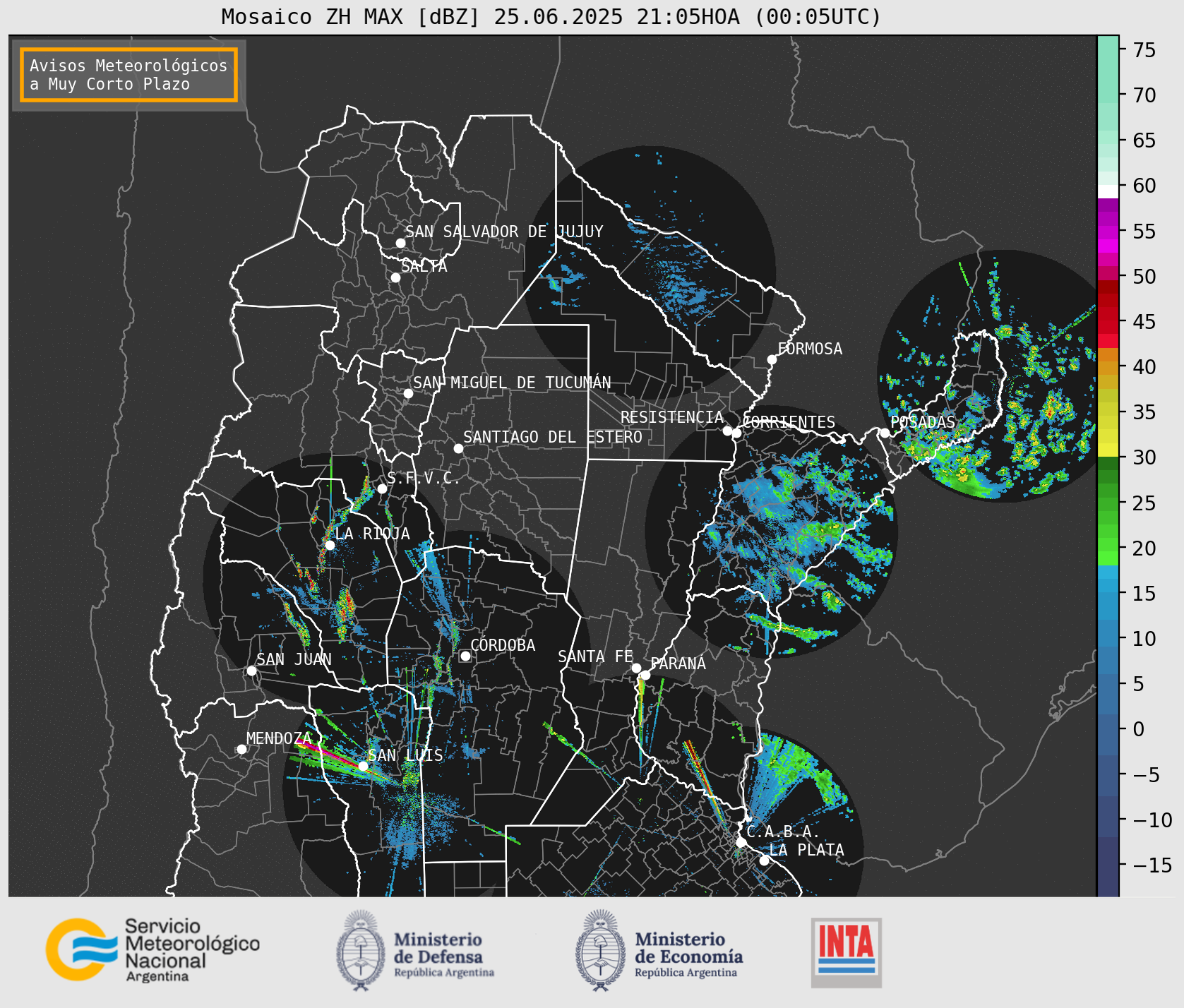The image size is (1184, 1008).
Task: Click the FORMOSA label text
Action: [810, 349]
